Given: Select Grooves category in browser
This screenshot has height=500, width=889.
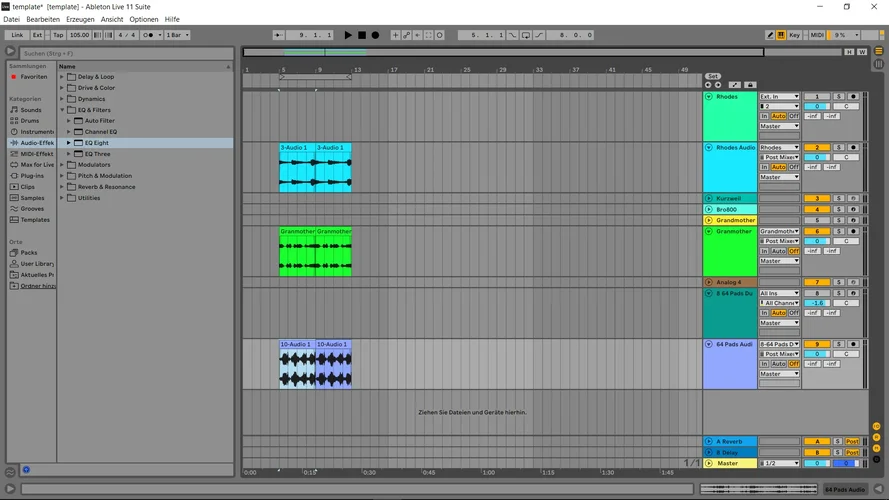Looking at the screenshot, I should coord(32,209).
